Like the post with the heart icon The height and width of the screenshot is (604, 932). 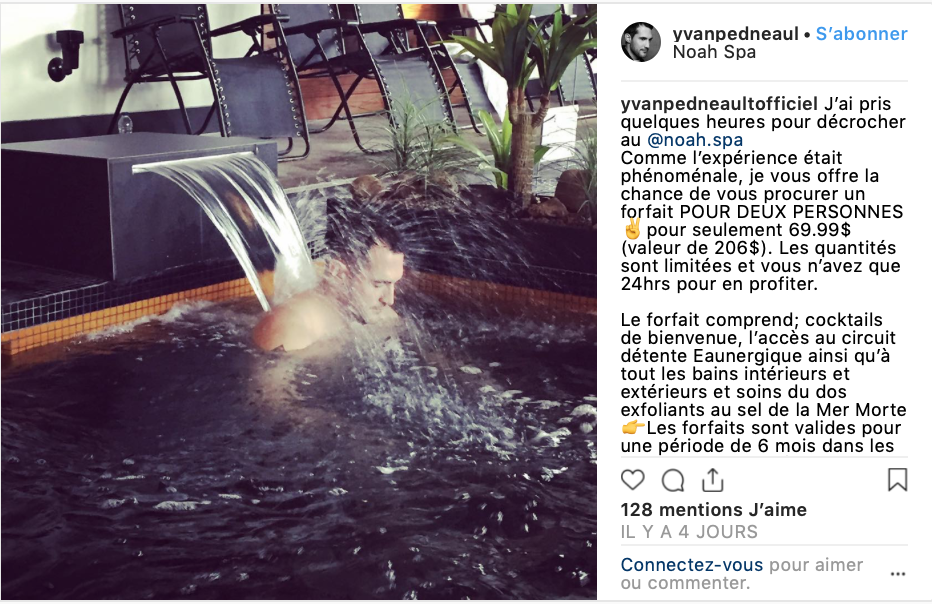pyautogui.click(x=632, y=480)
